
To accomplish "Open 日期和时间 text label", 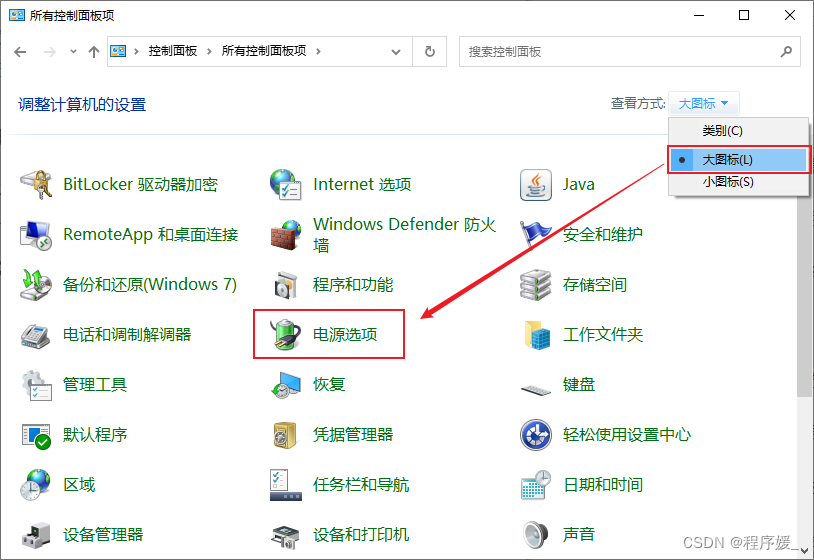I will tap(603, 485).
